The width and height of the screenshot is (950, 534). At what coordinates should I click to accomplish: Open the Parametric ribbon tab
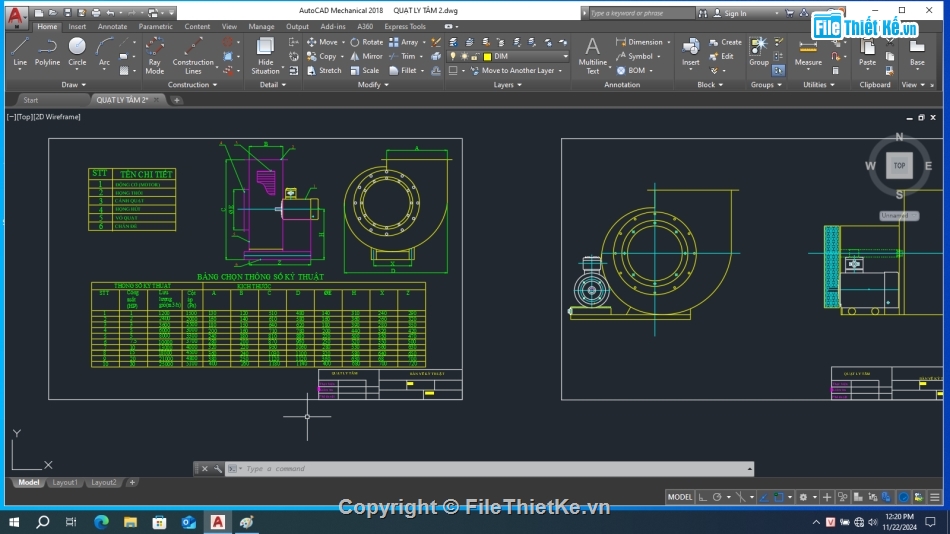pyautogui.click(x=155, y=27)
